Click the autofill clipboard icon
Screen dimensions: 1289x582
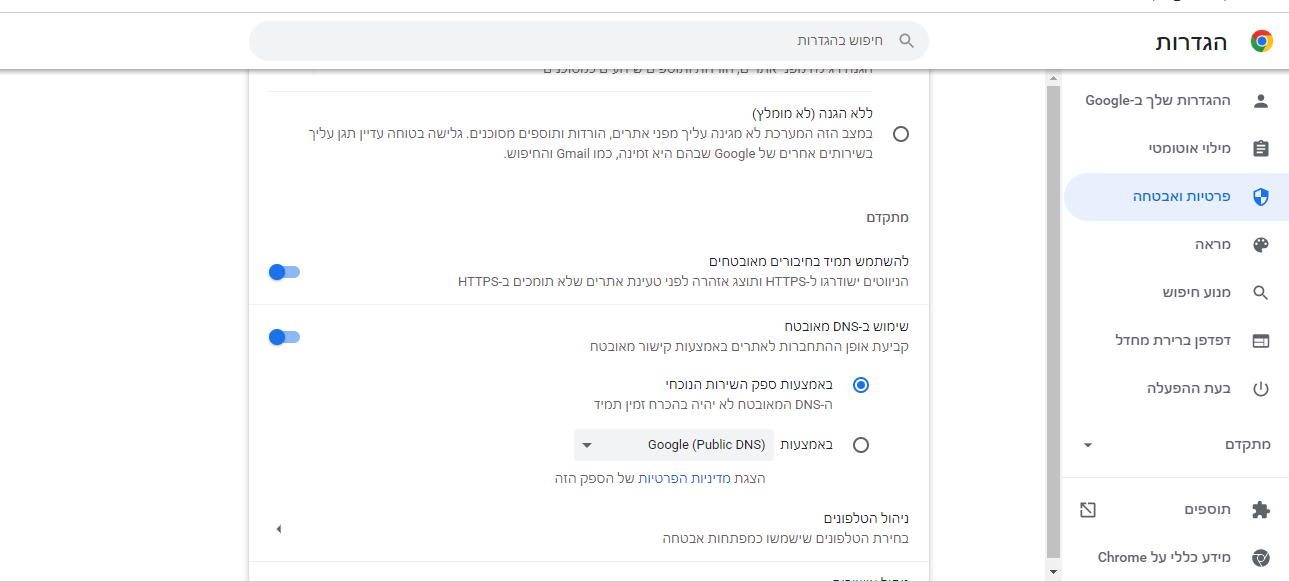tap(1260, 148)
